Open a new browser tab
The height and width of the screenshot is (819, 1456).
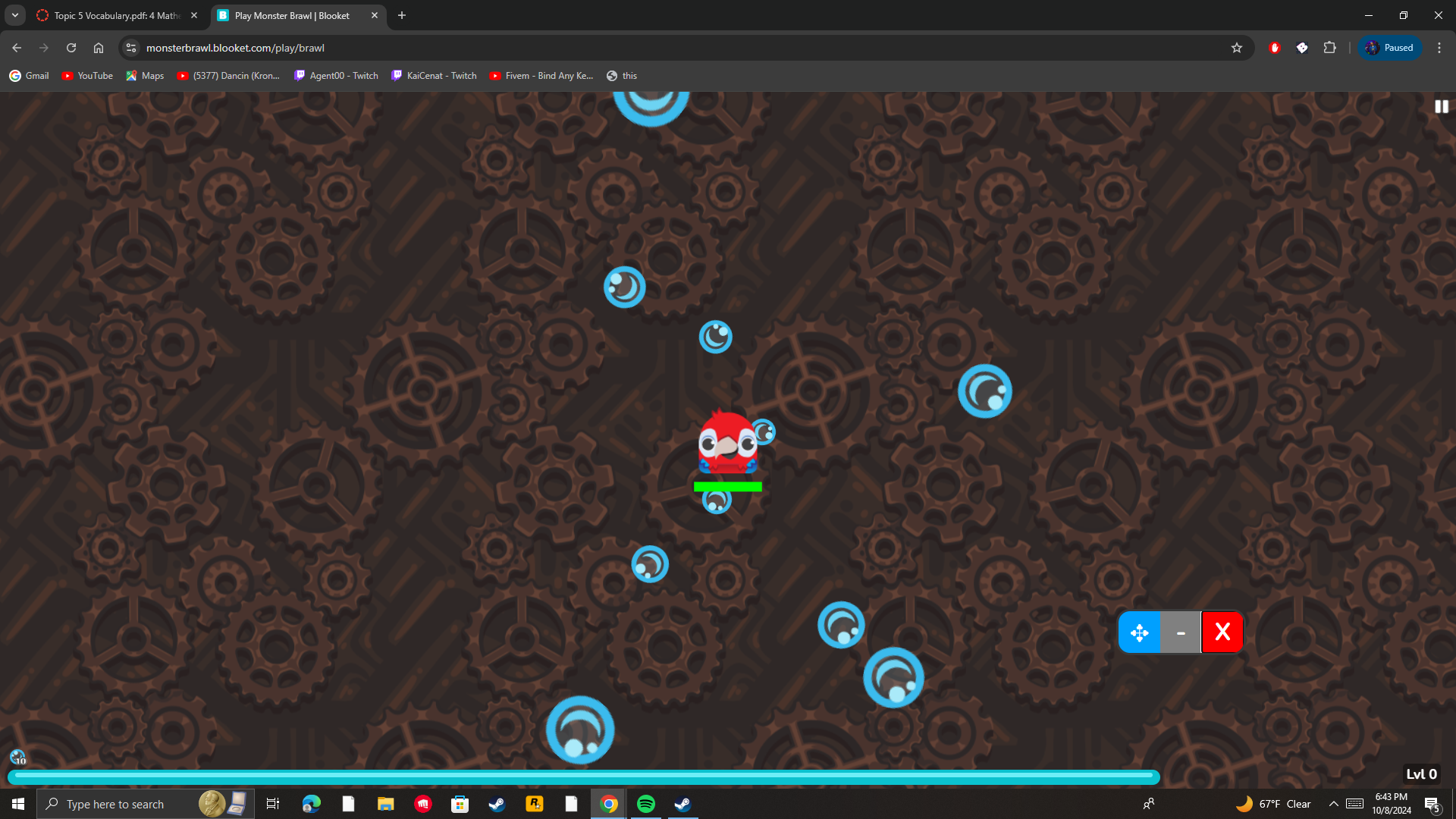402,15
